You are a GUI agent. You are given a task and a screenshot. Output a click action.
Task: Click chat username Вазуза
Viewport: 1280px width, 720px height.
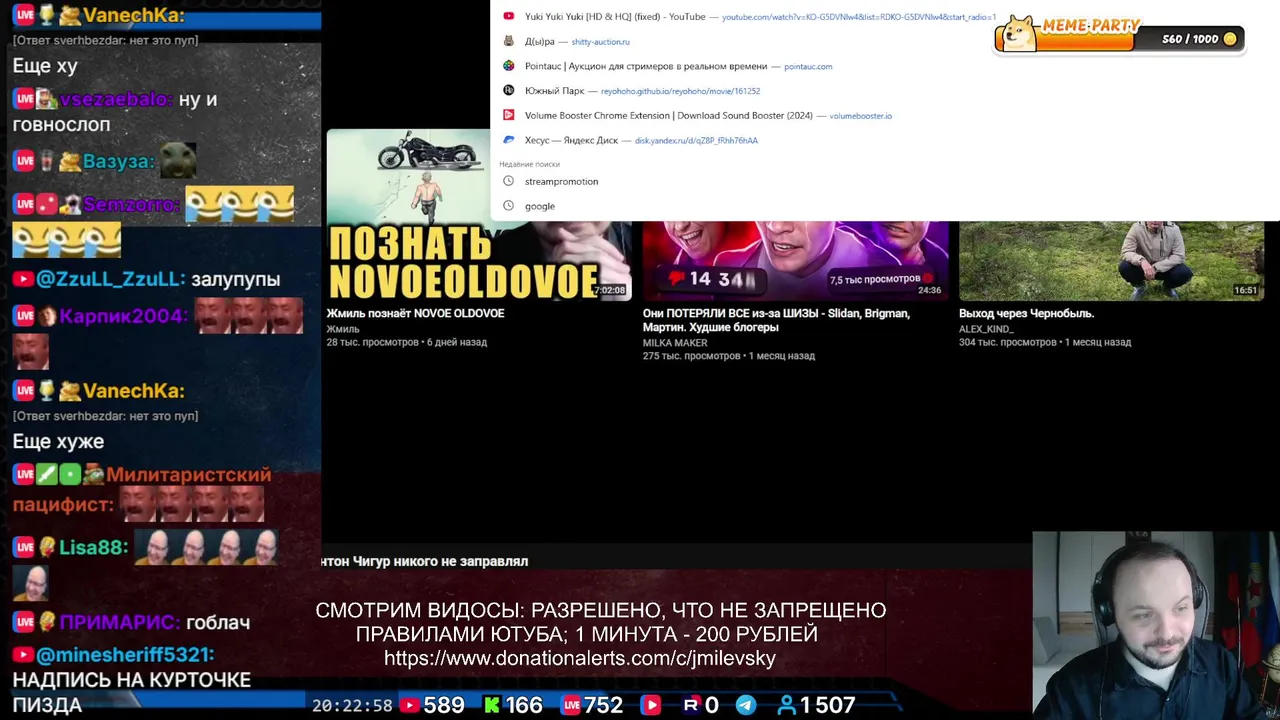(117, 162)
